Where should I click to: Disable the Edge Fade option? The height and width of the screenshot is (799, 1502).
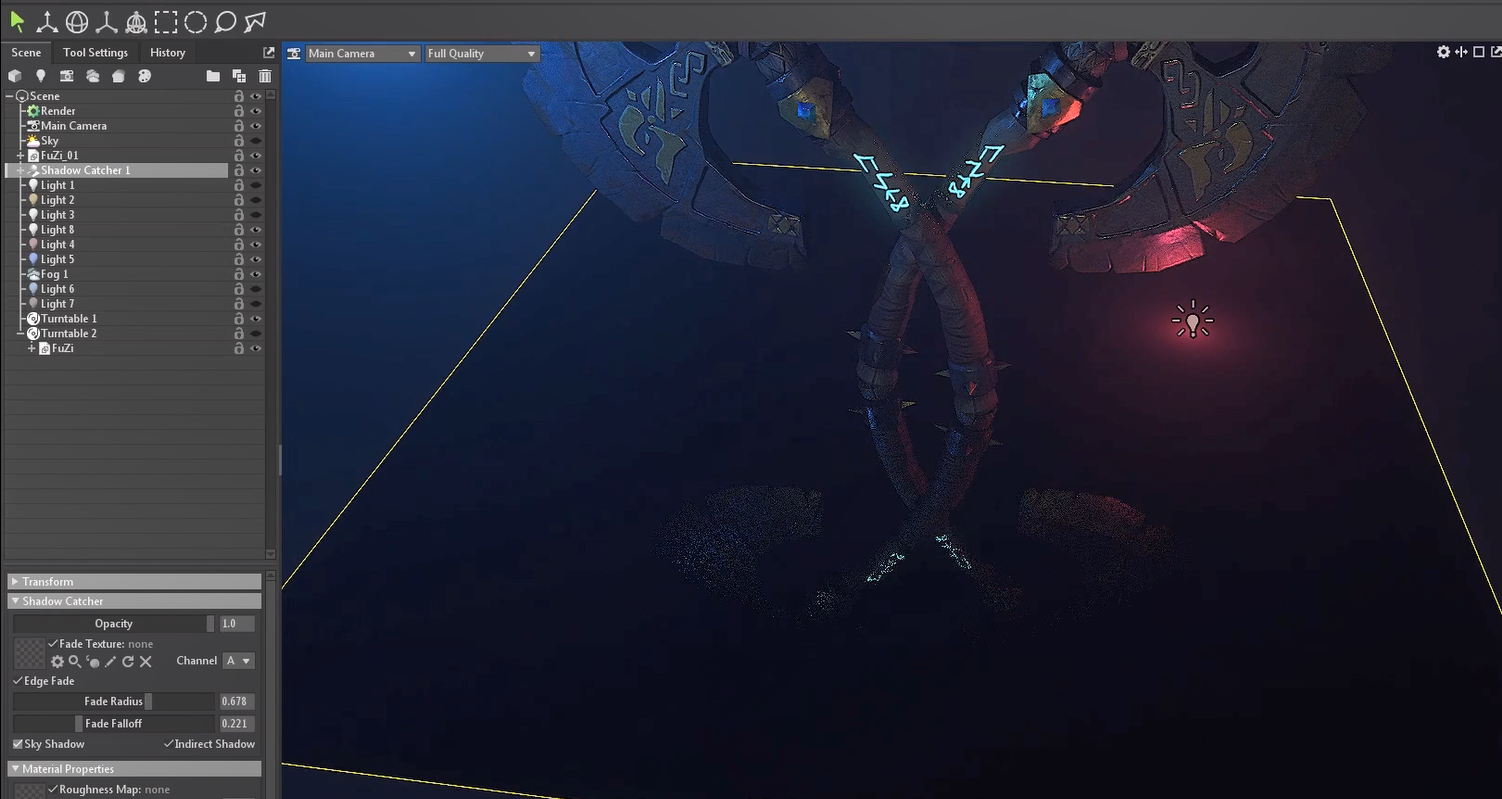18,681
